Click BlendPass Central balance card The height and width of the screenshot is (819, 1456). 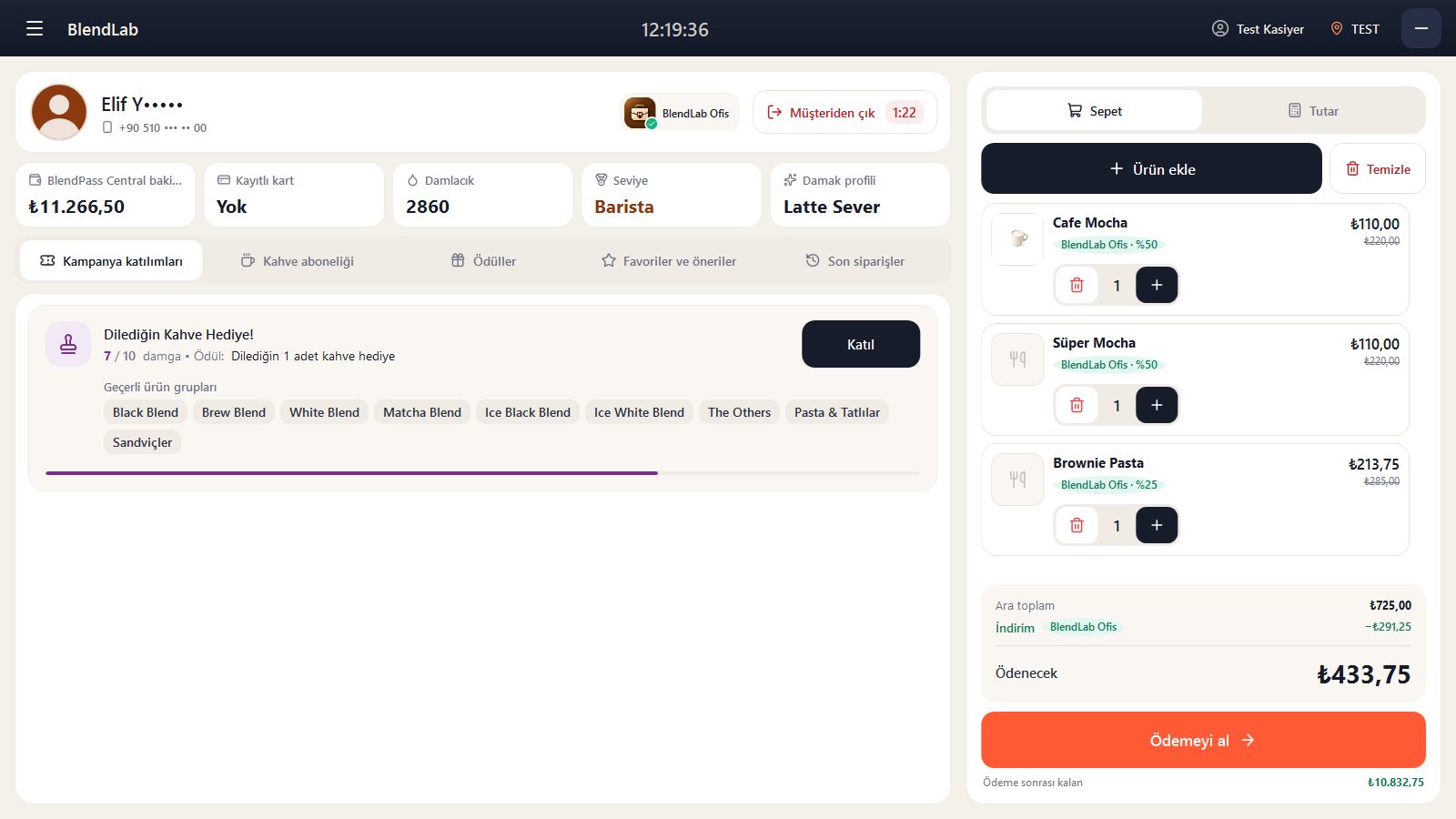coord(106,195)
